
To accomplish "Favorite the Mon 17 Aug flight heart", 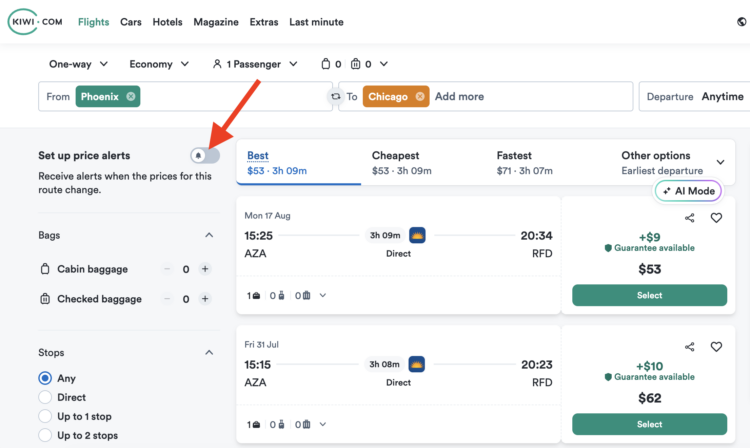I will point(716,218).
